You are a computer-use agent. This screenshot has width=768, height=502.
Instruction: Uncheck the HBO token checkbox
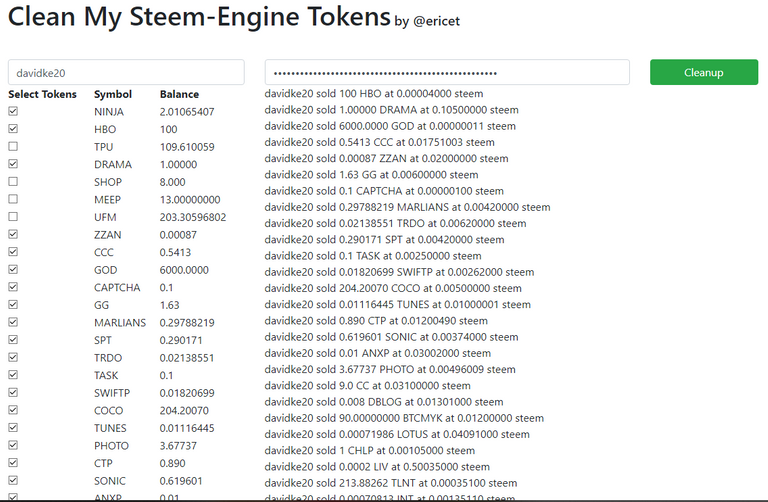13,129
